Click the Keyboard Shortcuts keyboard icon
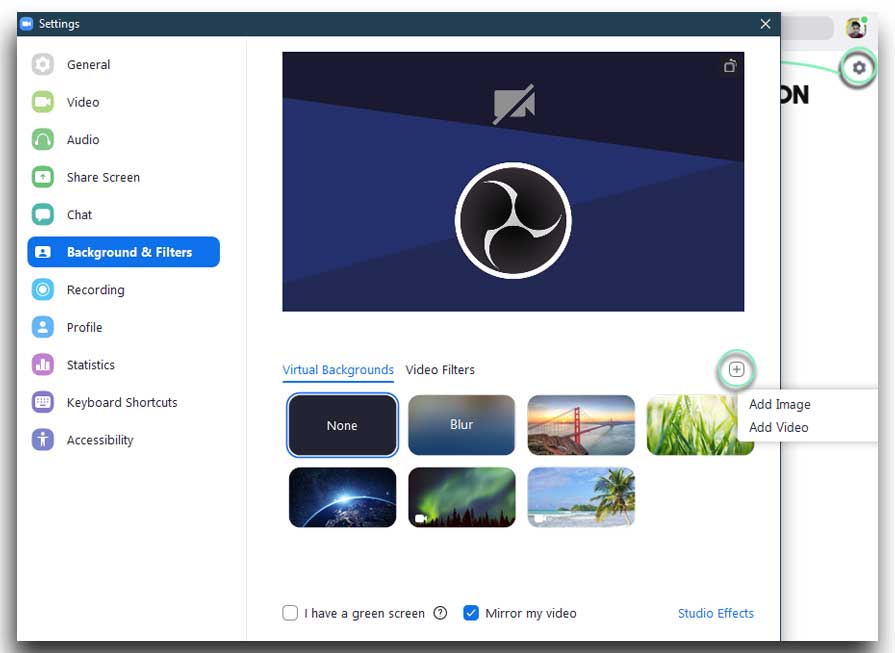The width and height of the screenshot is (895, 653). [43, 402]
